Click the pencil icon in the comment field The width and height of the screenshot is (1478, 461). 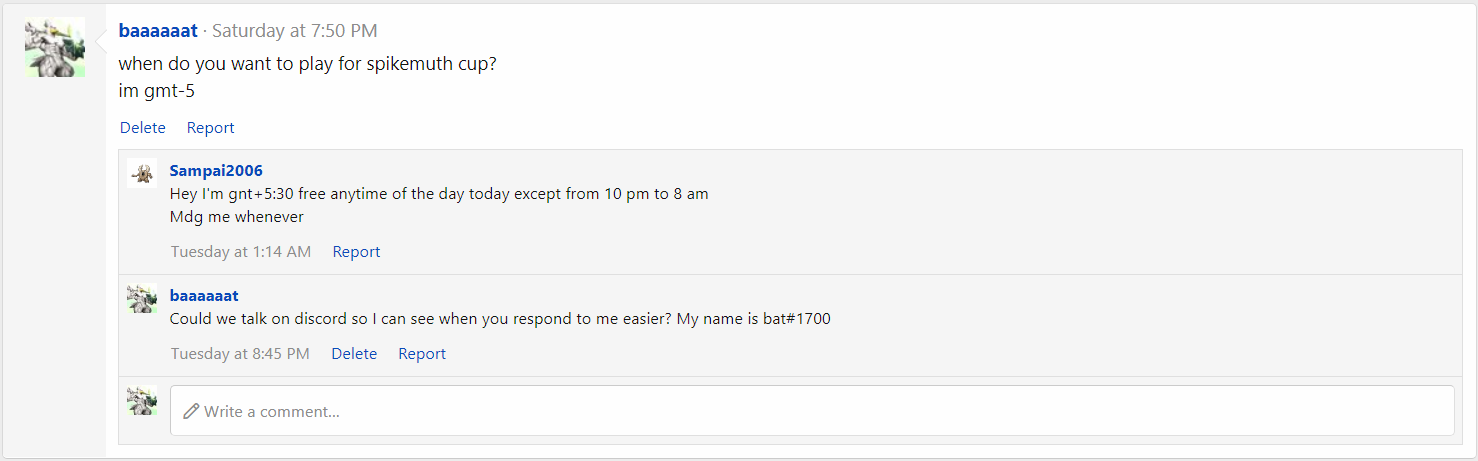tap(191, 411)
